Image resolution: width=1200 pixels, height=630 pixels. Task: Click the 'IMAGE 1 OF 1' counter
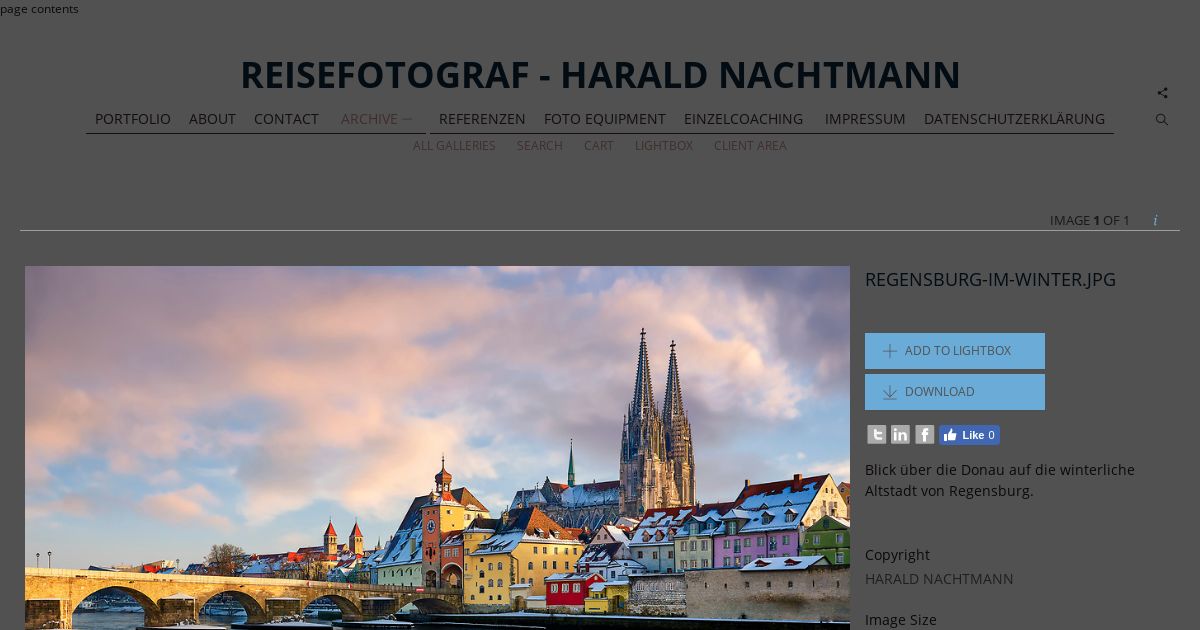(x=1090, y=221)
